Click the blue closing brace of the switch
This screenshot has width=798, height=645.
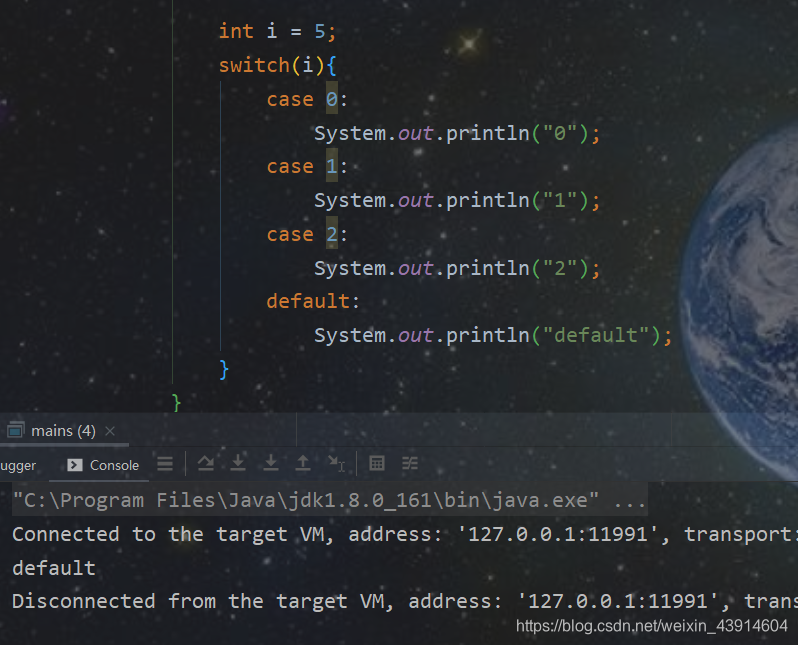point(224,370)
